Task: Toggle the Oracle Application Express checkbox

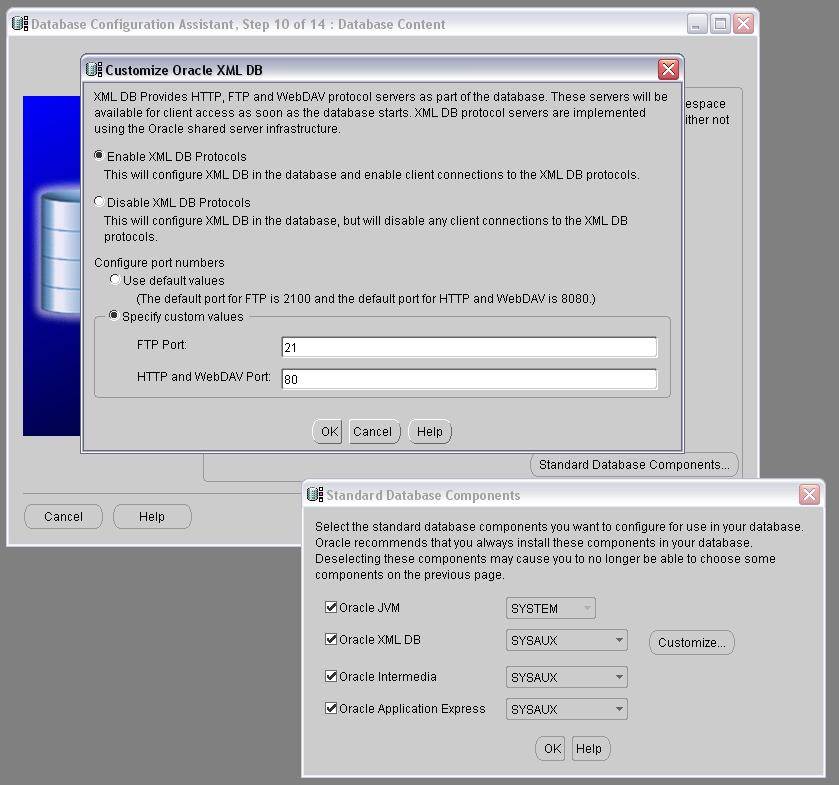Action: tap(331, 708)
